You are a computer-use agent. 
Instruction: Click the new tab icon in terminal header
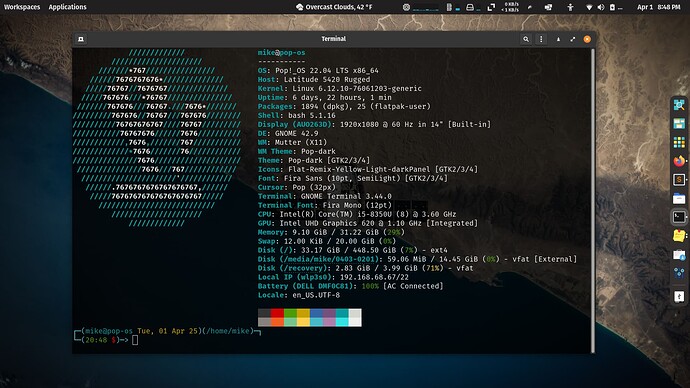81,39
